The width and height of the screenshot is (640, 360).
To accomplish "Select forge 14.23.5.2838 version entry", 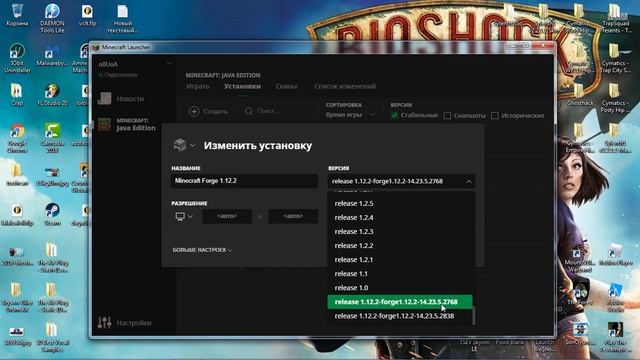I will click(x=400, y=316).
